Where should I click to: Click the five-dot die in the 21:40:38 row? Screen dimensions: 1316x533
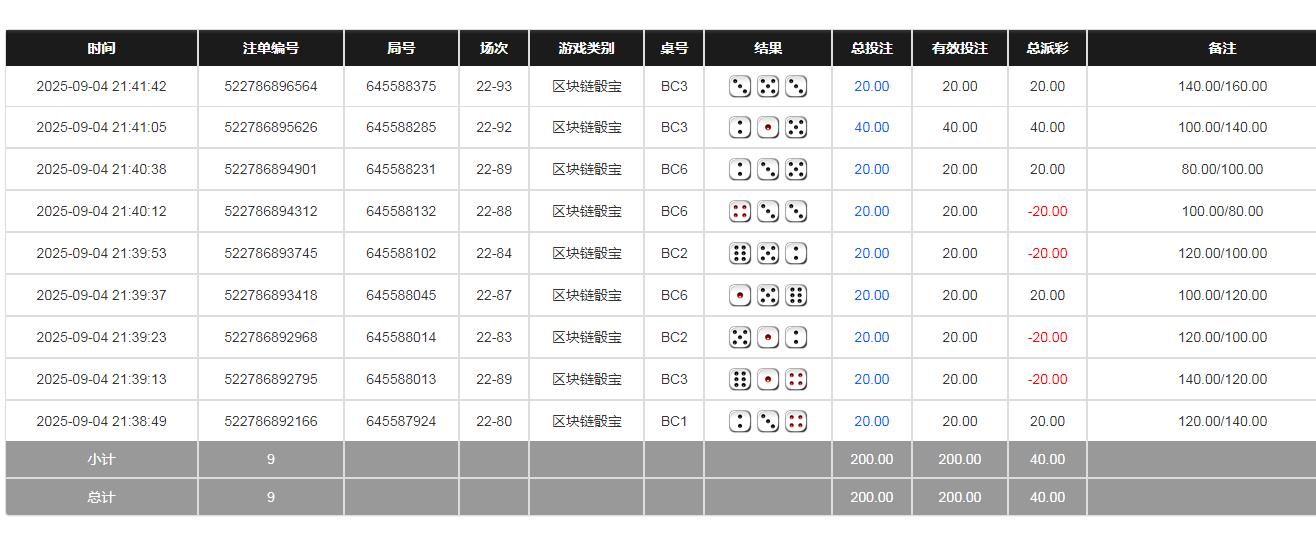point(796,170)
